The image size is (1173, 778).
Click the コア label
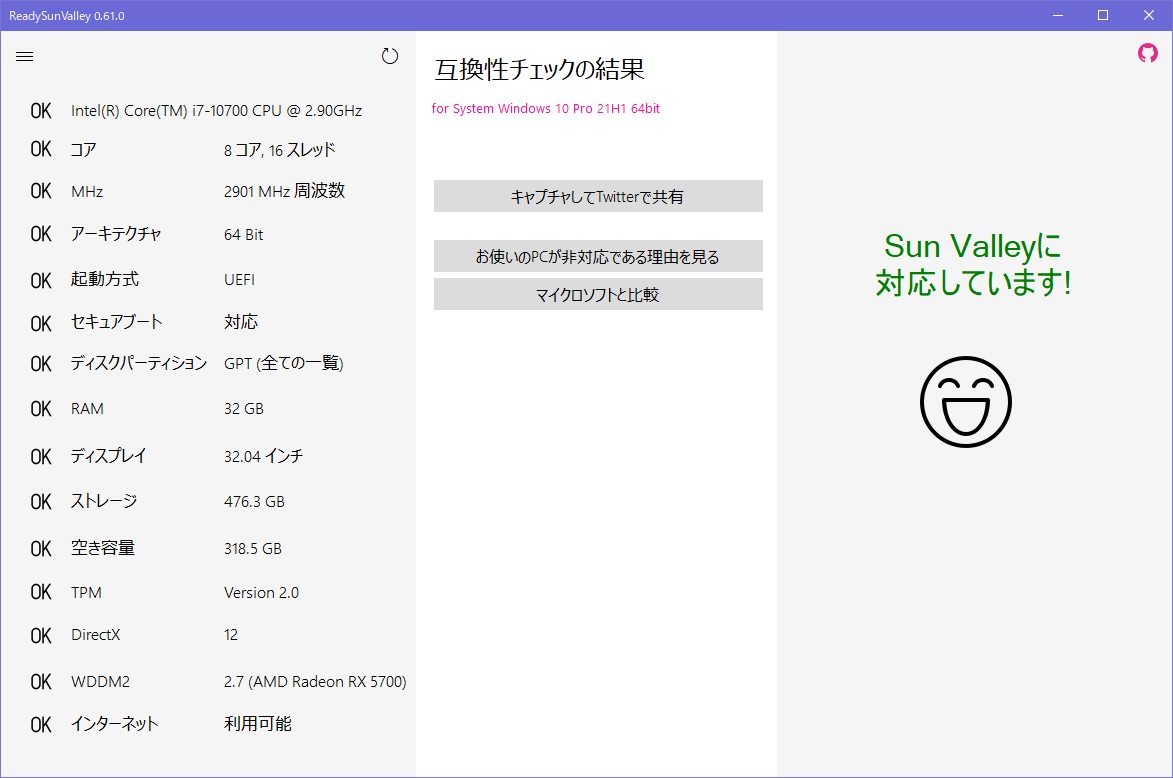84,150
